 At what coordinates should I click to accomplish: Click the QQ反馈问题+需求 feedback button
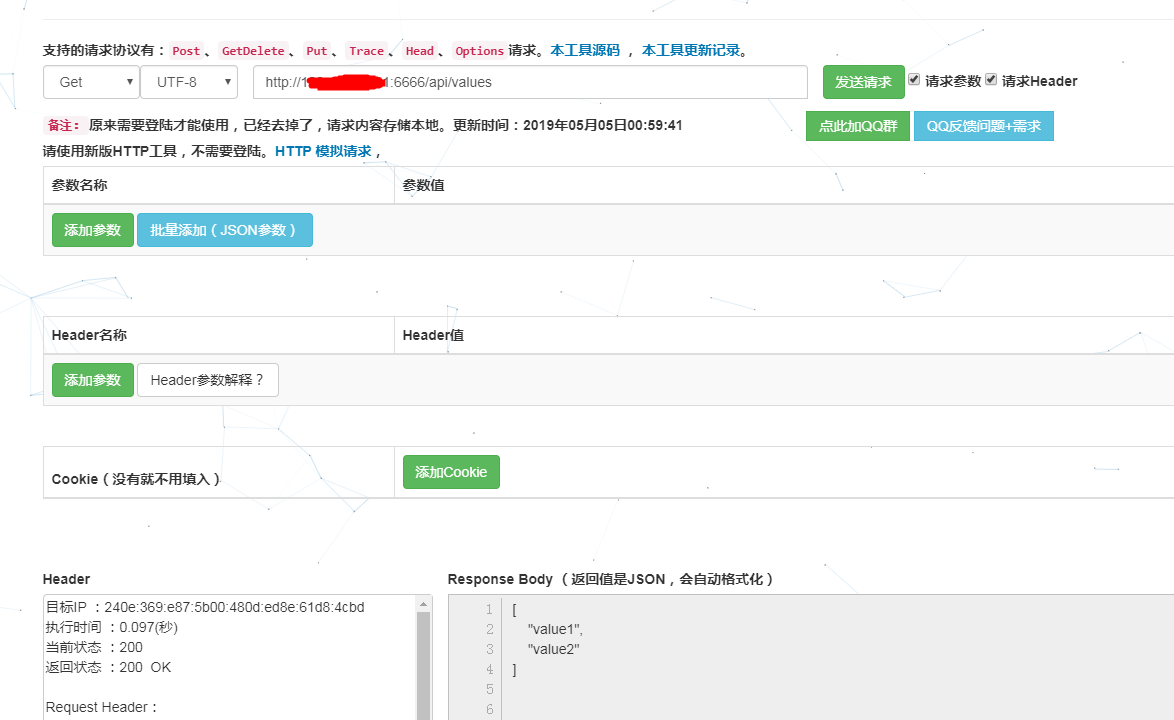pos(983,126)
